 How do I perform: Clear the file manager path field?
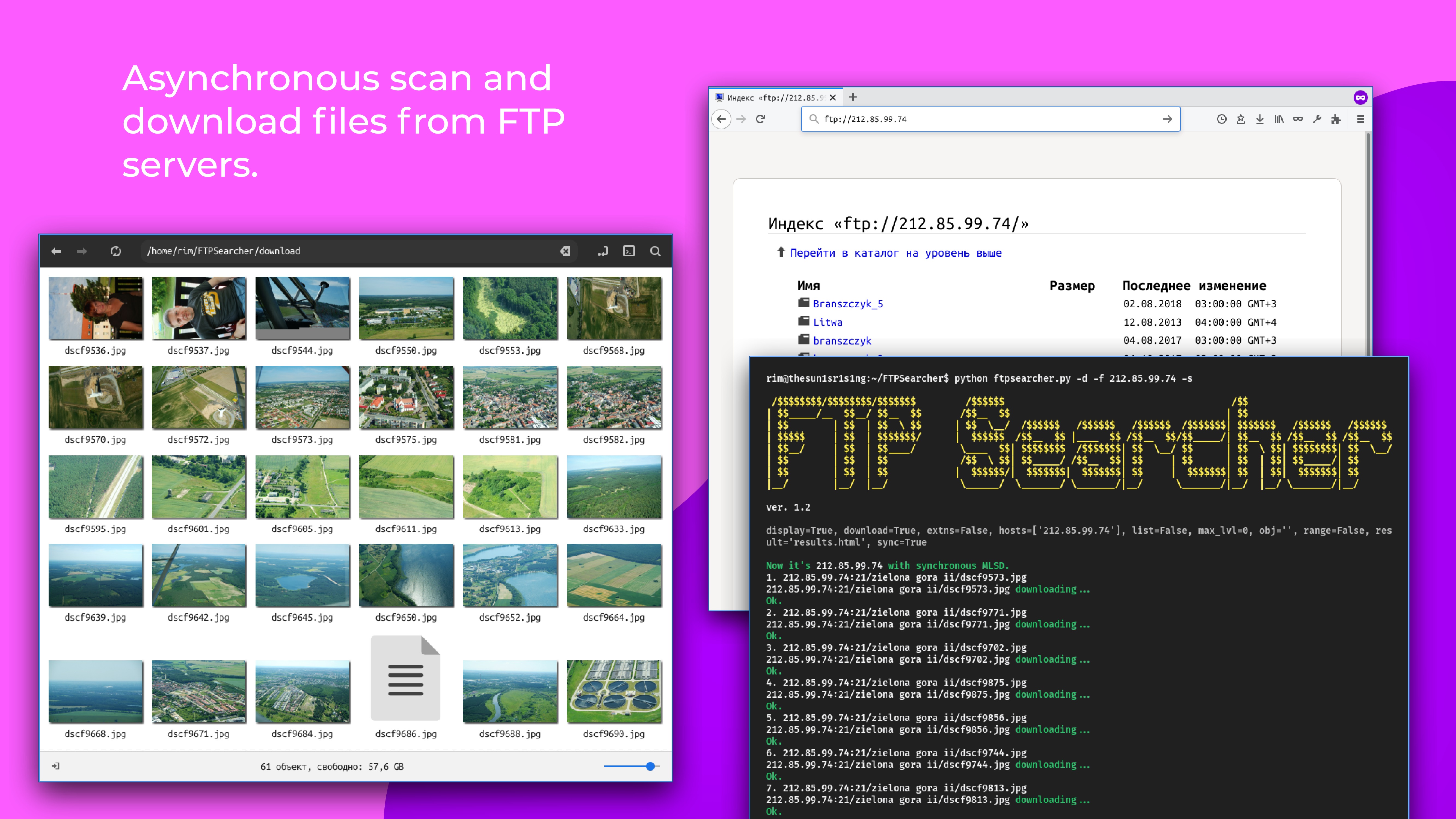point(565,251)
